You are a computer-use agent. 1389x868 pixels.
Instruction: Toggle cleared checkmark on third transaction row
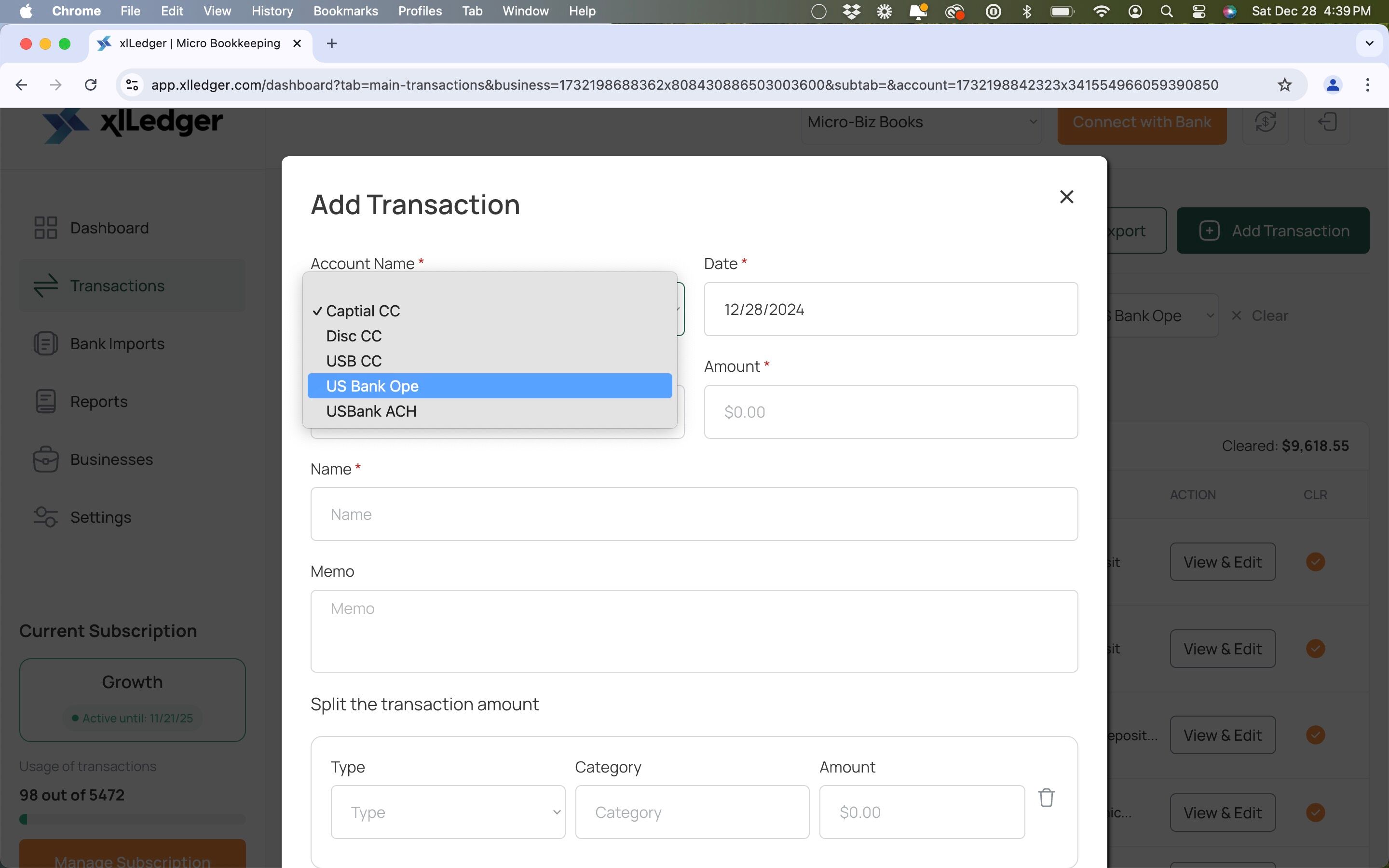pos(1315,735)
